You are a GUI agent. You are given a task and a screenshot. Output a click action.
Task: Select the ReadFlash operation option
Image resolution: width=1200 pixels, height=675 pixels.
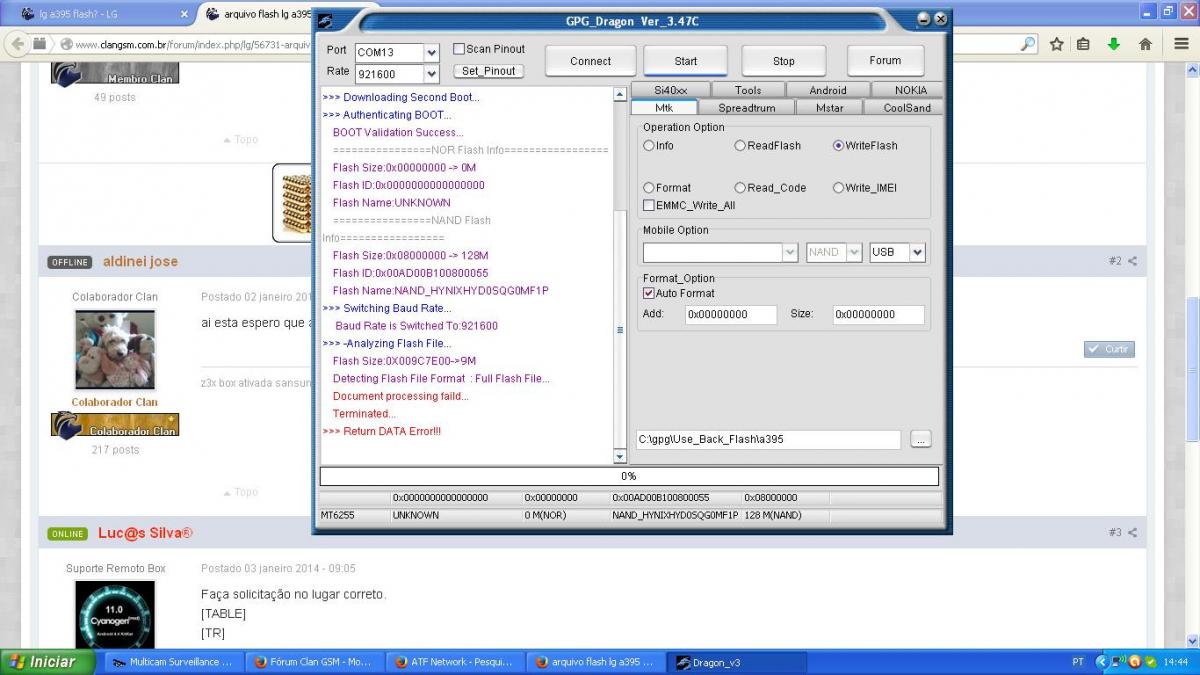740,146
